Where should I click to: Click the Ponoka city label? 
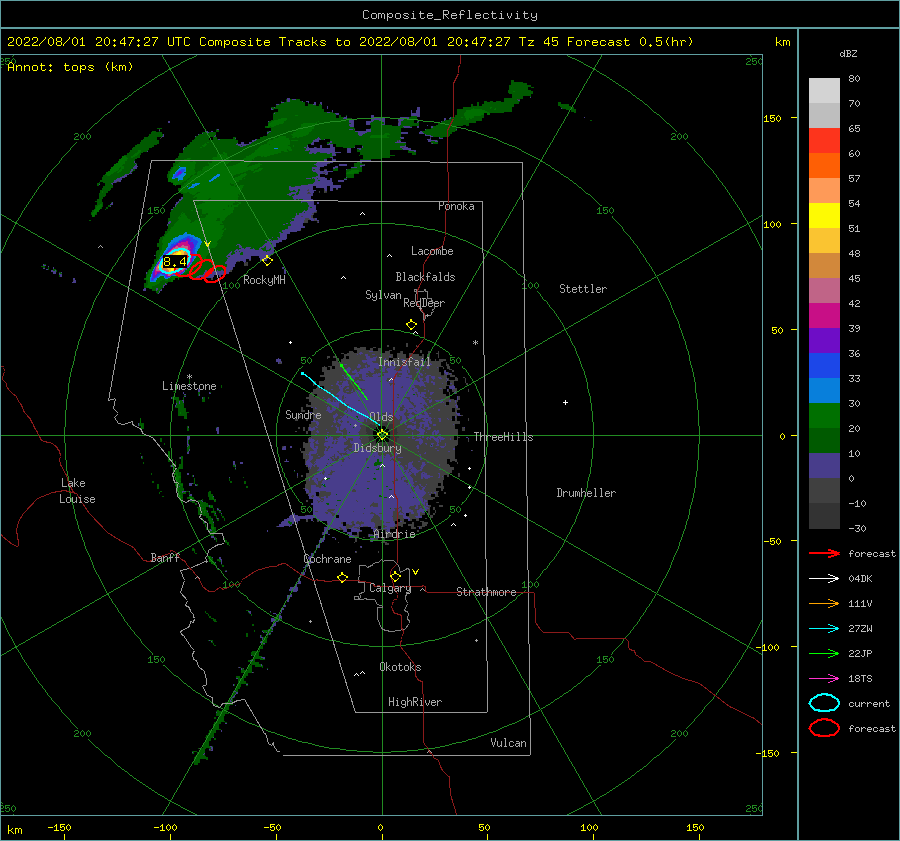click(456, 206)
